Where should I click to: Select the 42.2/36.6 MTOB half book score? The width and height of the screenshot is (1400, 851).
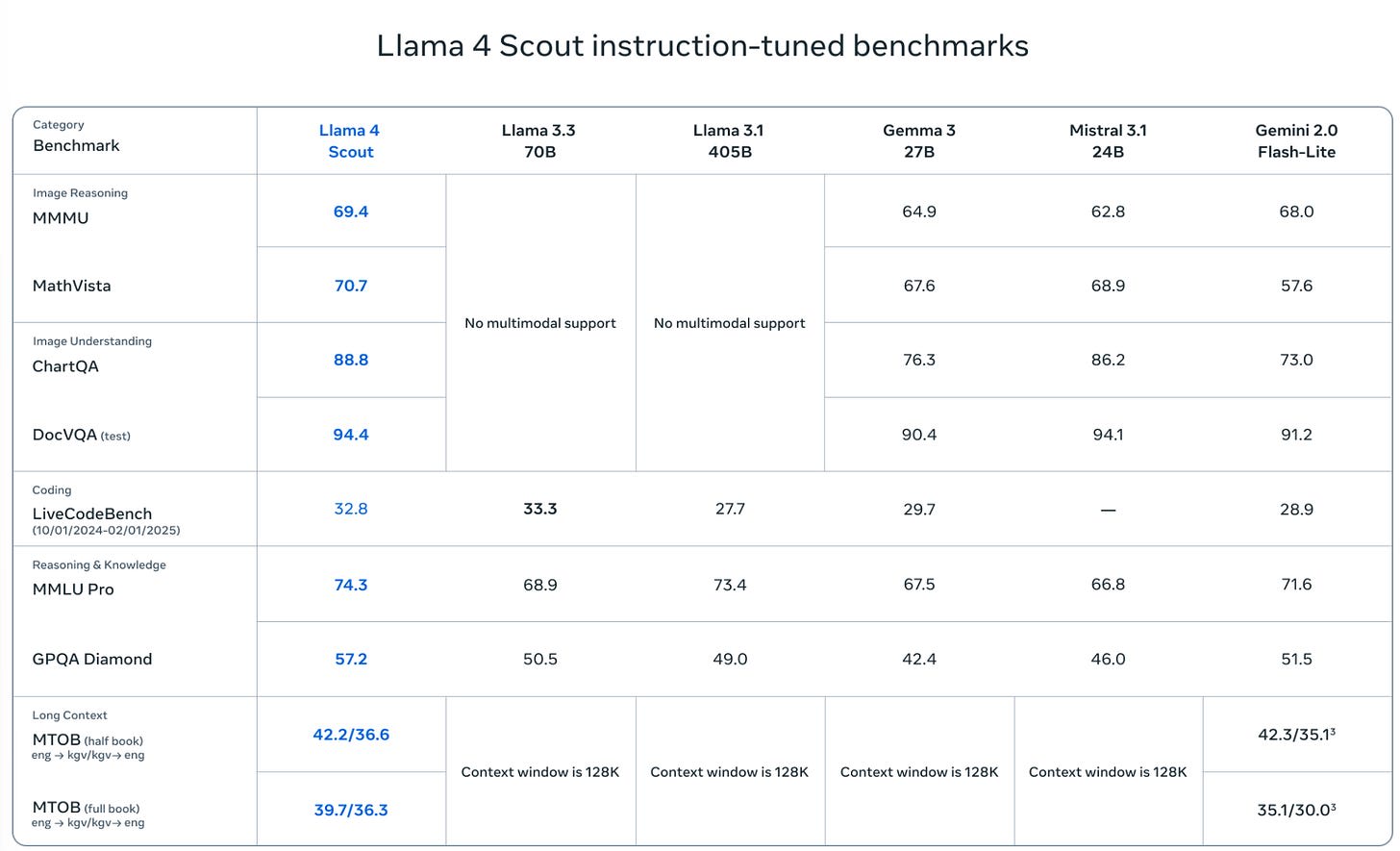pos(351,735)
